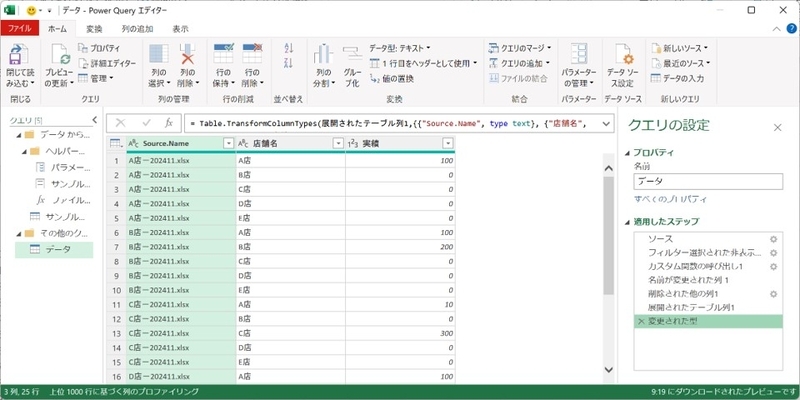Viewport: 800px width, 400px height.
Task: Cancel formula edit with the X icon
Action: pyautogui.click(x=120, y=123)
